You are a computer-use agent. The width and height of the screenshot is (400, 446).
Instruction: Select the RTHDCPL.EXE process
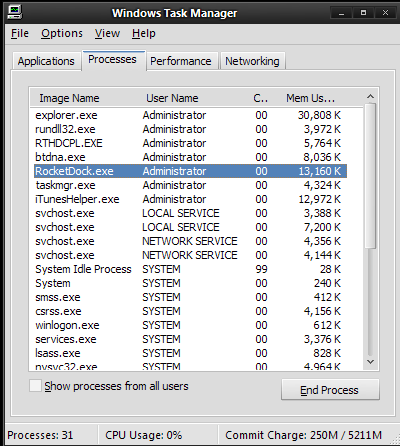coord(191,143)
